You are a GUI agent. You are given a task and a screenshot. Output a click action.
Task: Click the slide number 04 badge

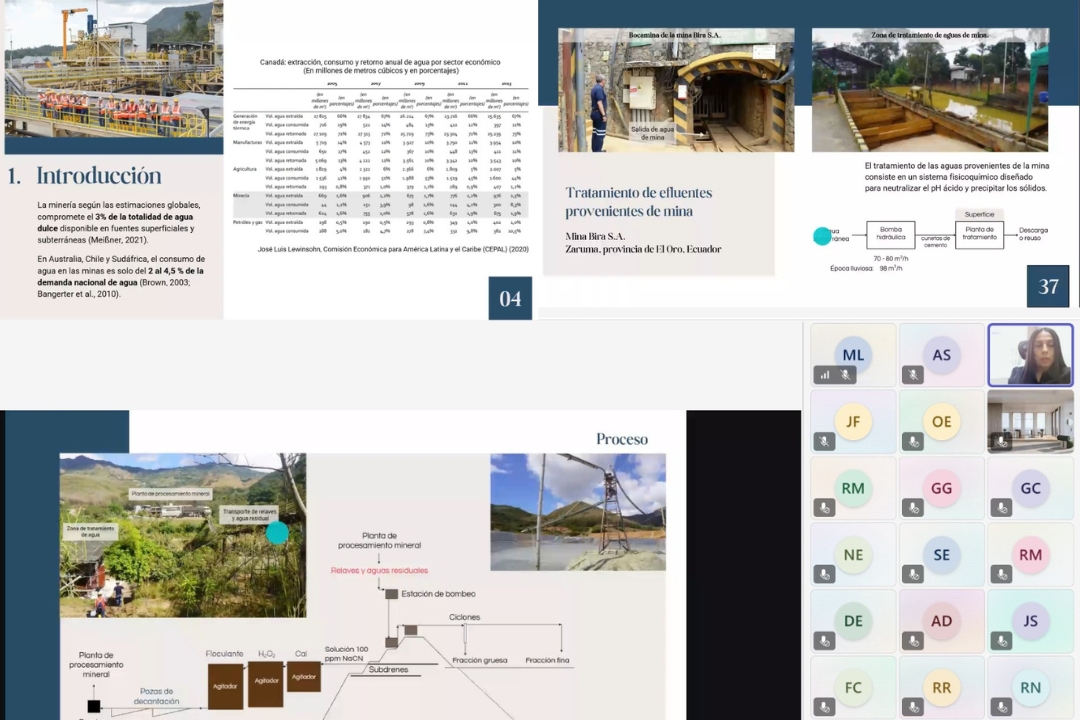(510, 298)
